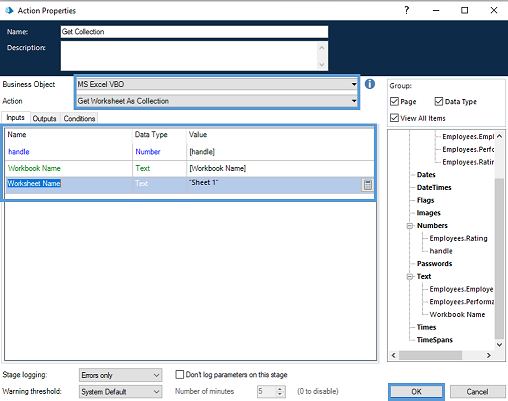Select the Worksheet Name input row
The width and height of the screenshot is (508, 401).
[190, 185]
